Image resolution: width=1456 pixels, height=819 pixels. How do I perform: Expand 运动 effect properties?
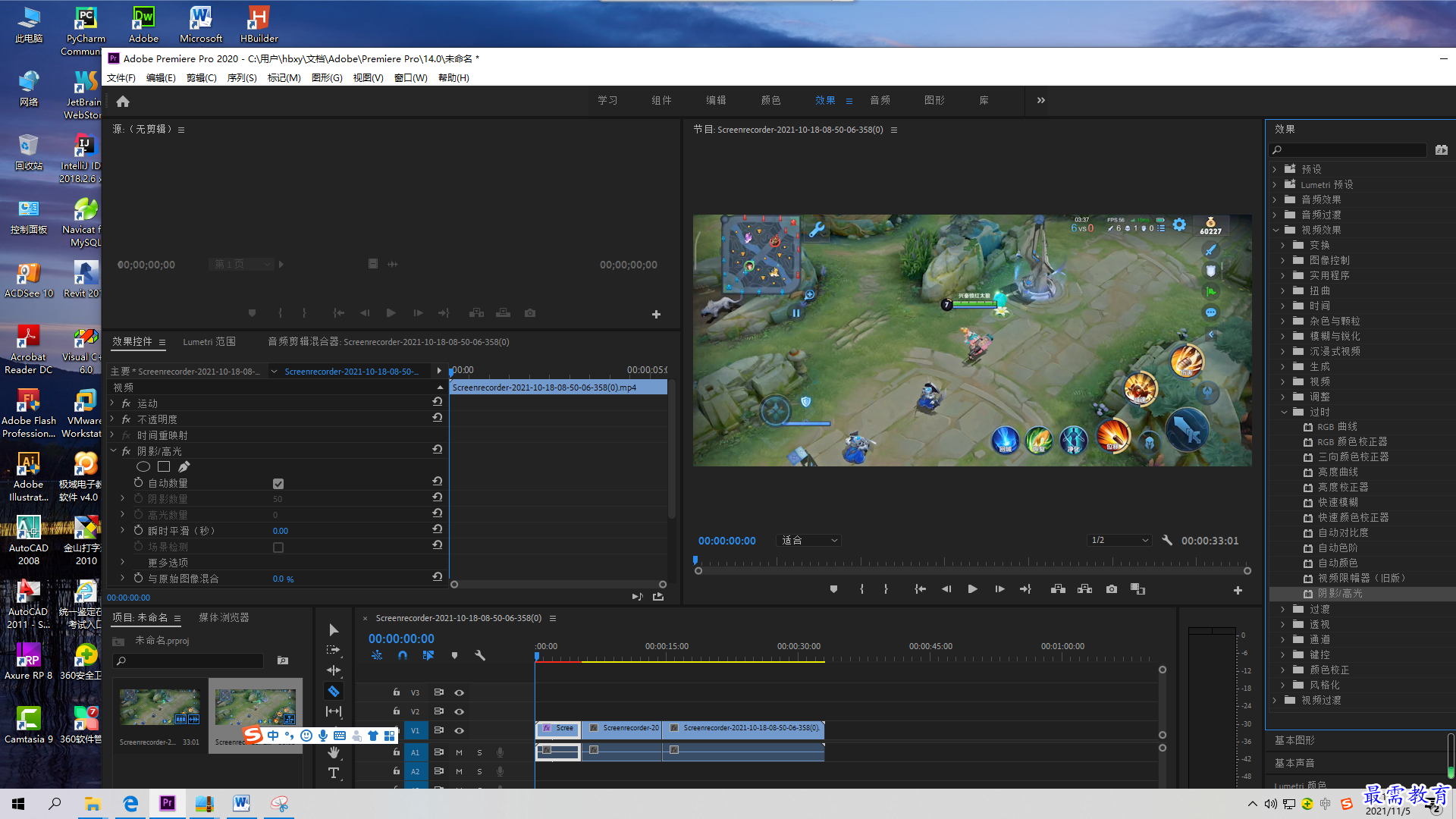coord(113,403)
